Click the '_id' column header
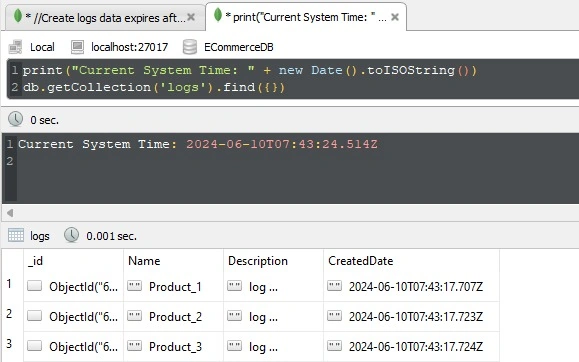 [73, 261]
